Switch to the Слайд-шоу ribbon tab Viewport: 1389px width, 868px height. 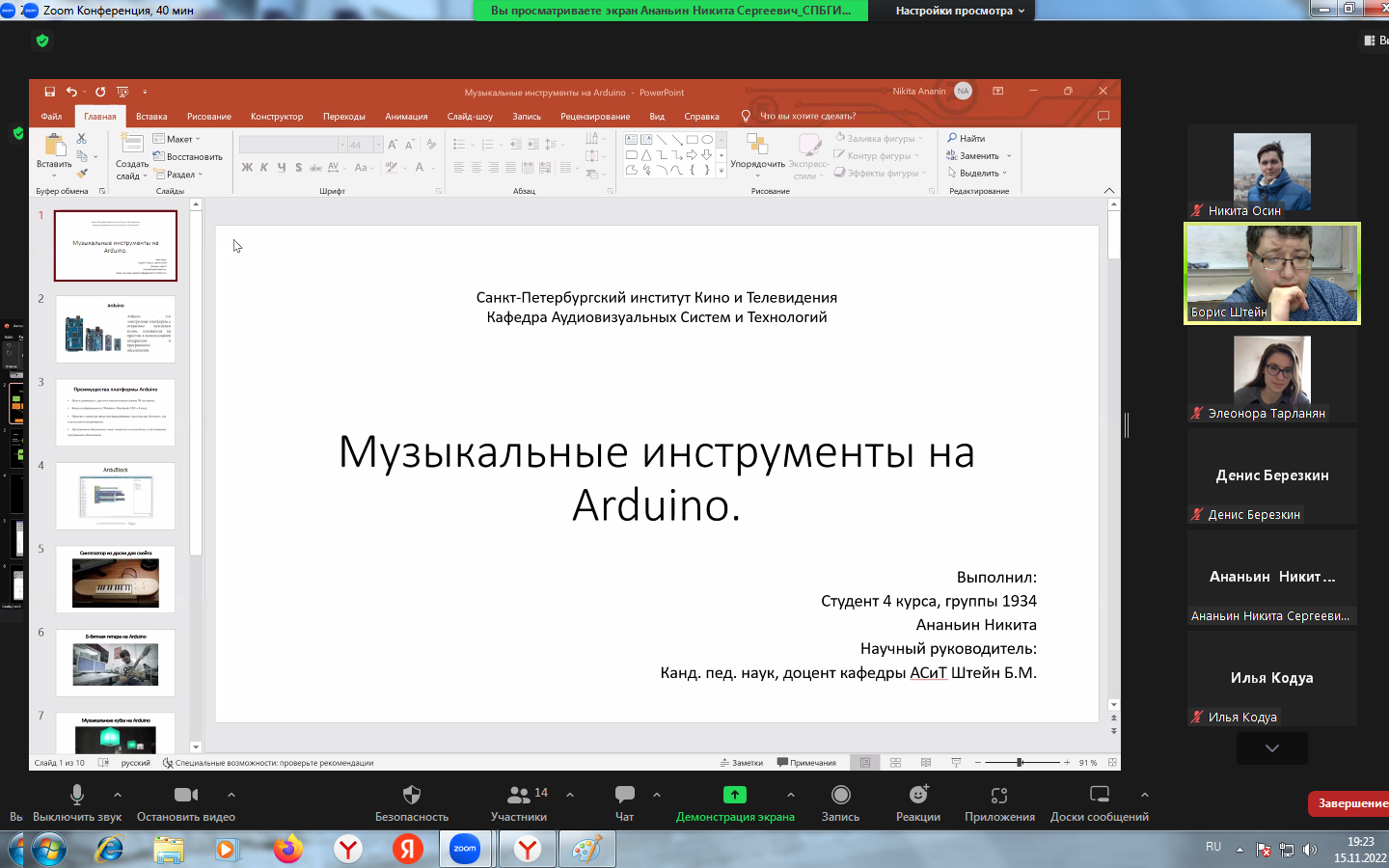(x=470, y=116)
